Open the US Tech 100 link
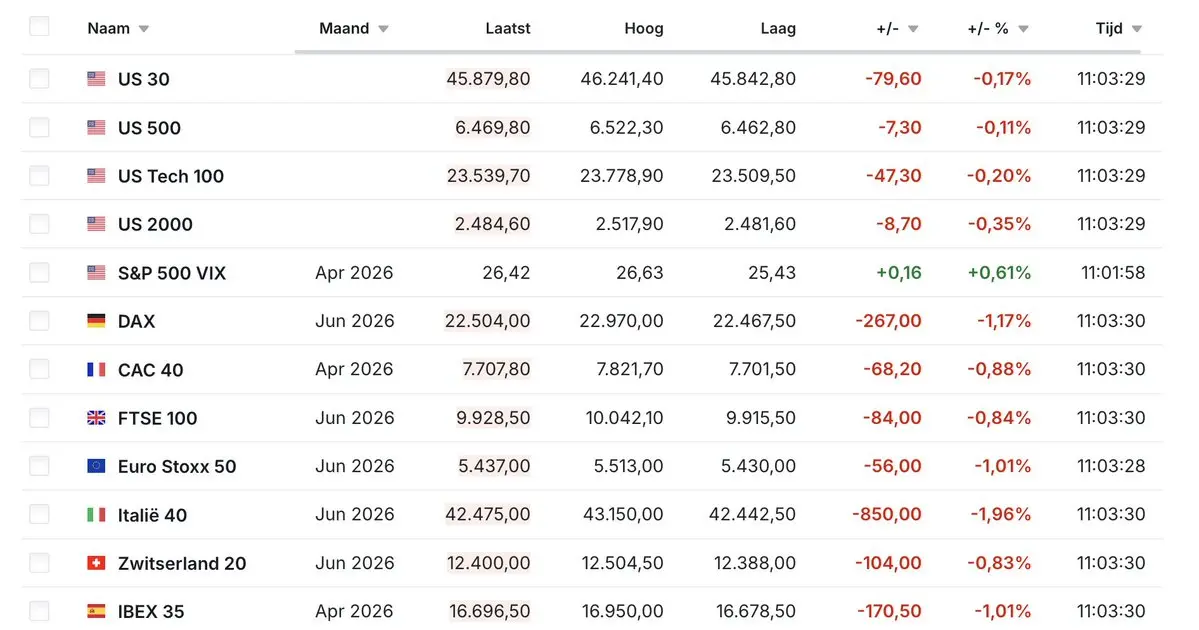 (x=170, y=176)
